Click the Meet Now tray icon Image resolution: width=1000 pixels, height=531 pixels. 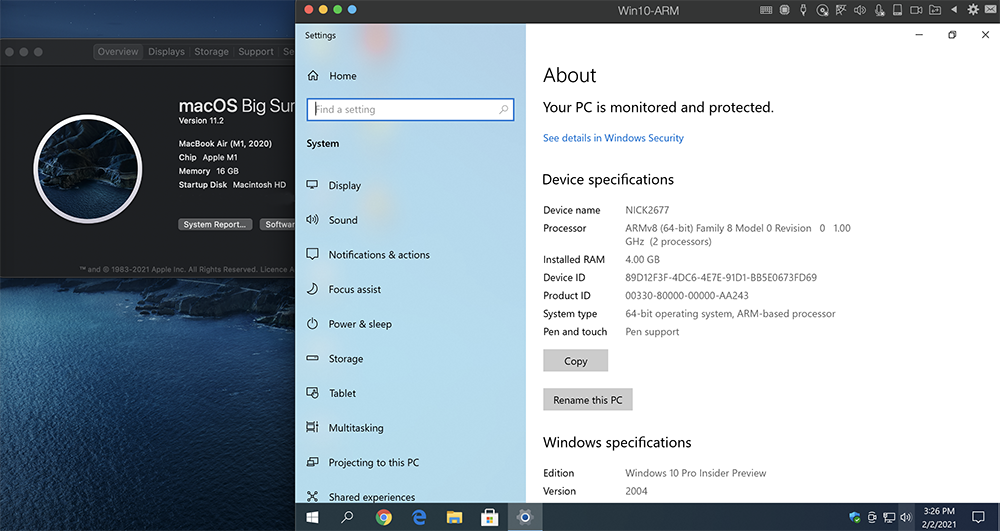coord(872,517)
